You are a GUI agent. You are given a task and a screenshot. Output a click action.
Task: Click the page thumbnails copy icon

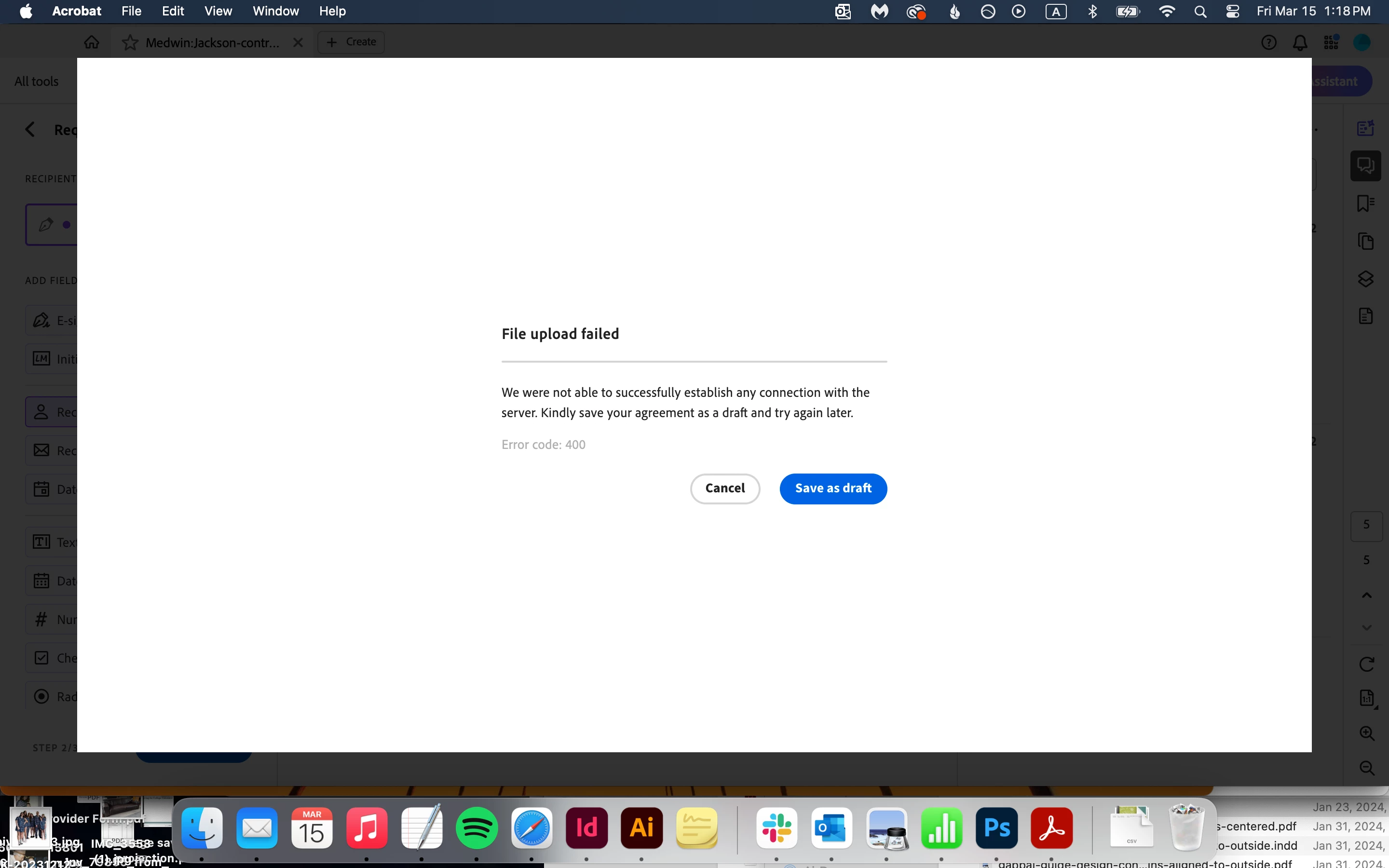[x=1365, y=241]
